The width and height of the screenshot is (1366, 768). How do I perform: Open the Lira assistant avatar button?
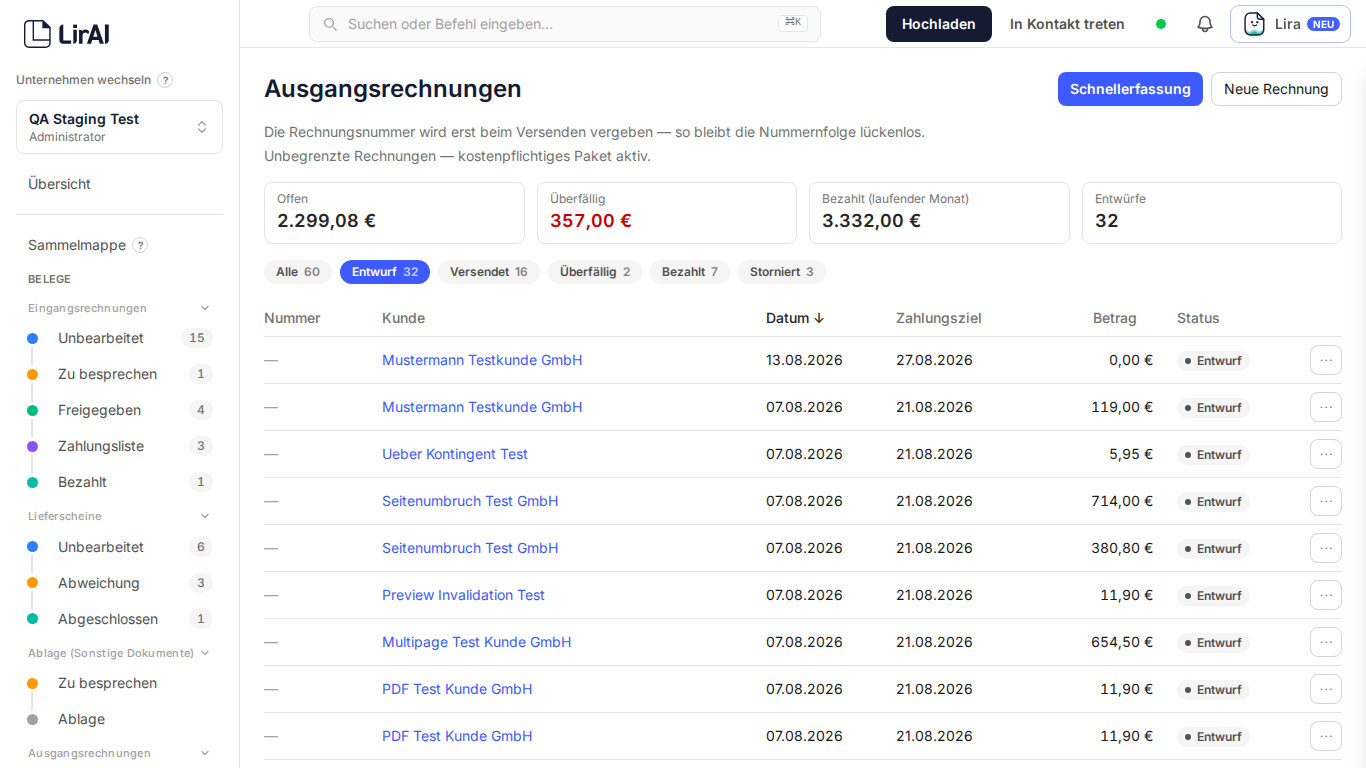(1290, 24)
